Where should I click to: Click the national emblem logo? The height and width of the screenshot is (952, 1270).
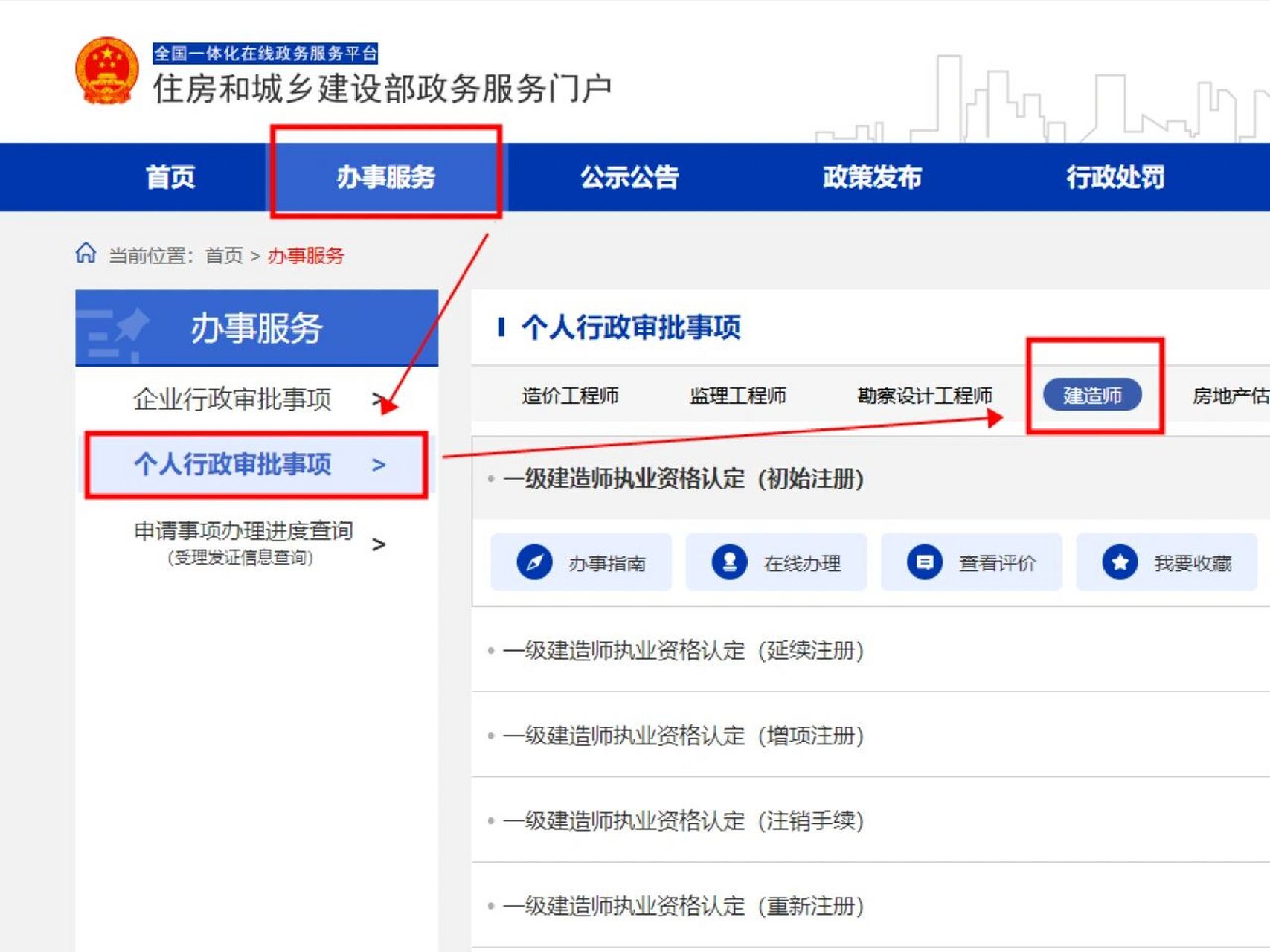[107, 71]
